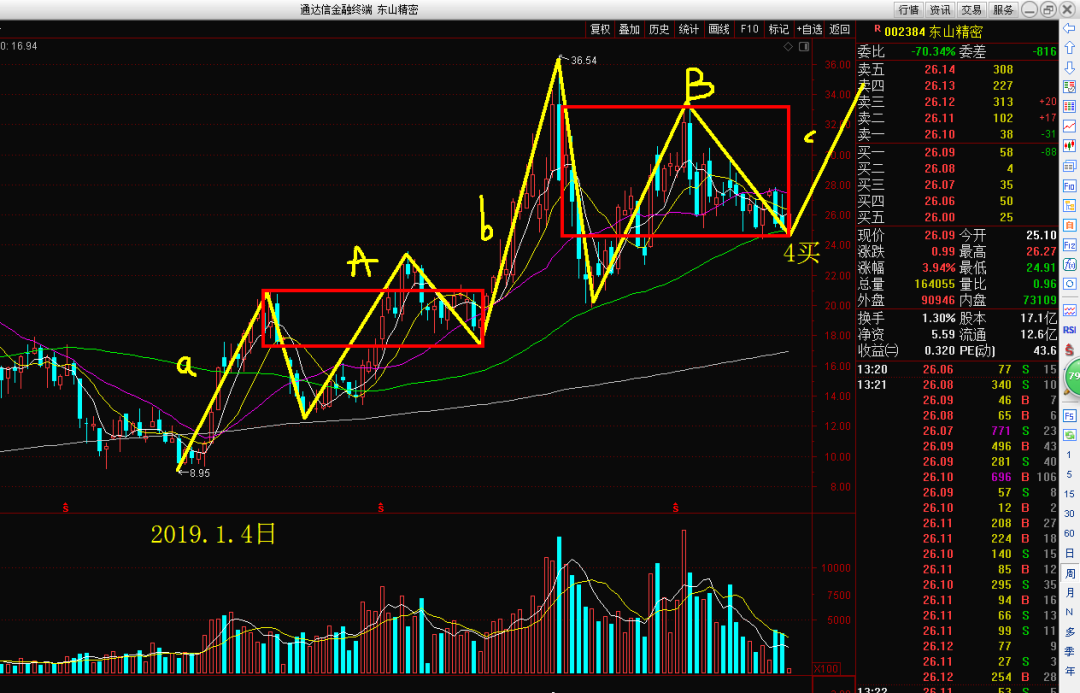This screenshot has height=693, width=1080.
Task: Click the 13:21 tick row at 26.08
Action: point(957,385)
